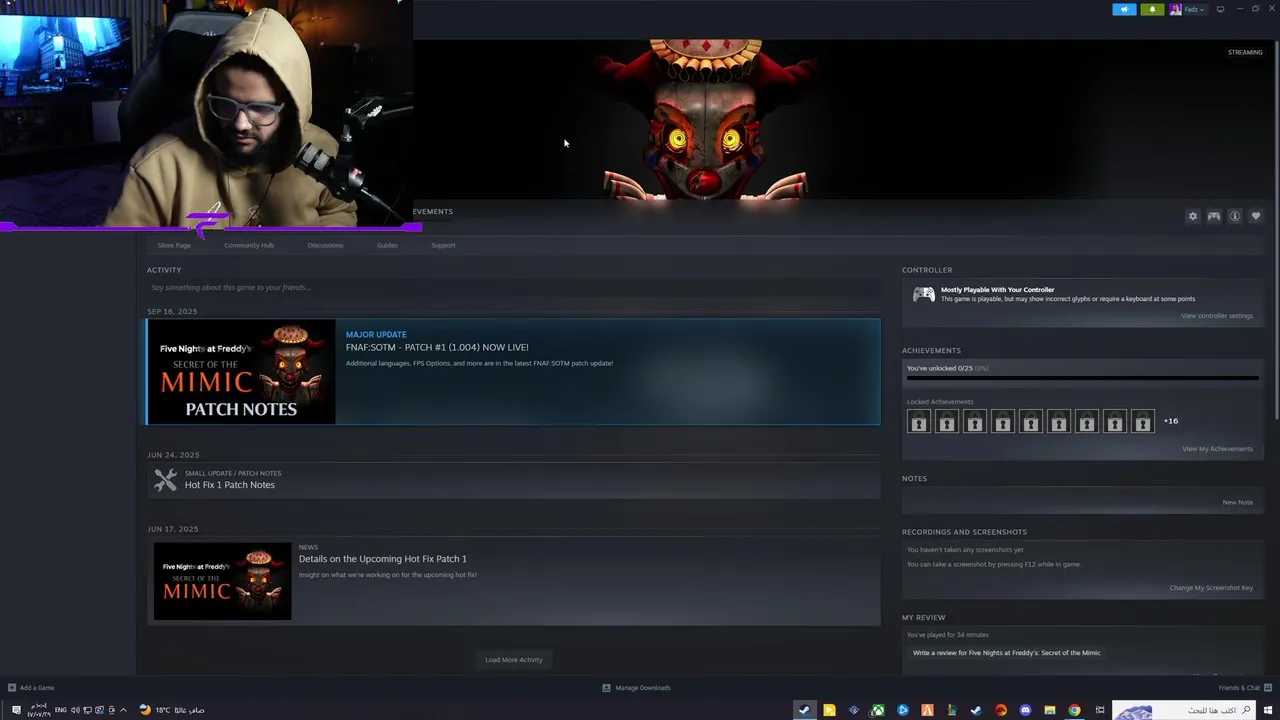
Task: Click the 'Say something about this game' field
Action: [x=513, y=288]
